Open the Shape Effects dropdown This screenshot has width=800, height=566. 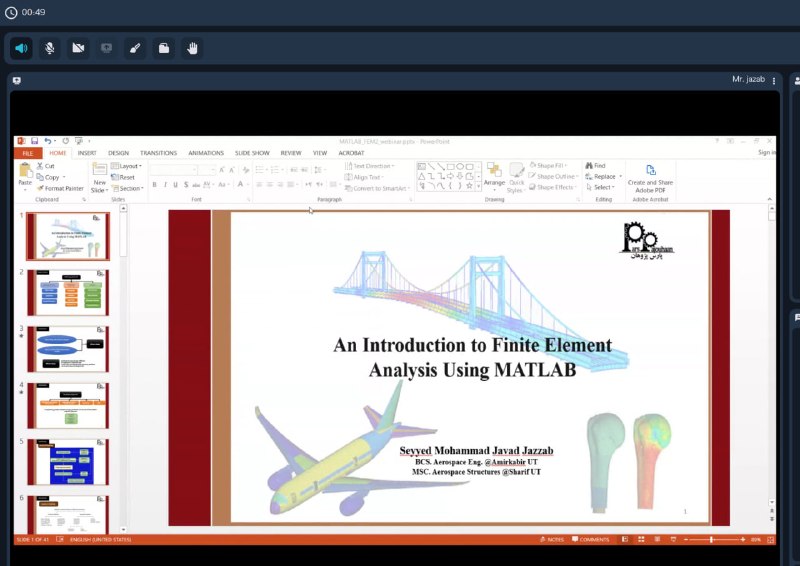[552, 187]
